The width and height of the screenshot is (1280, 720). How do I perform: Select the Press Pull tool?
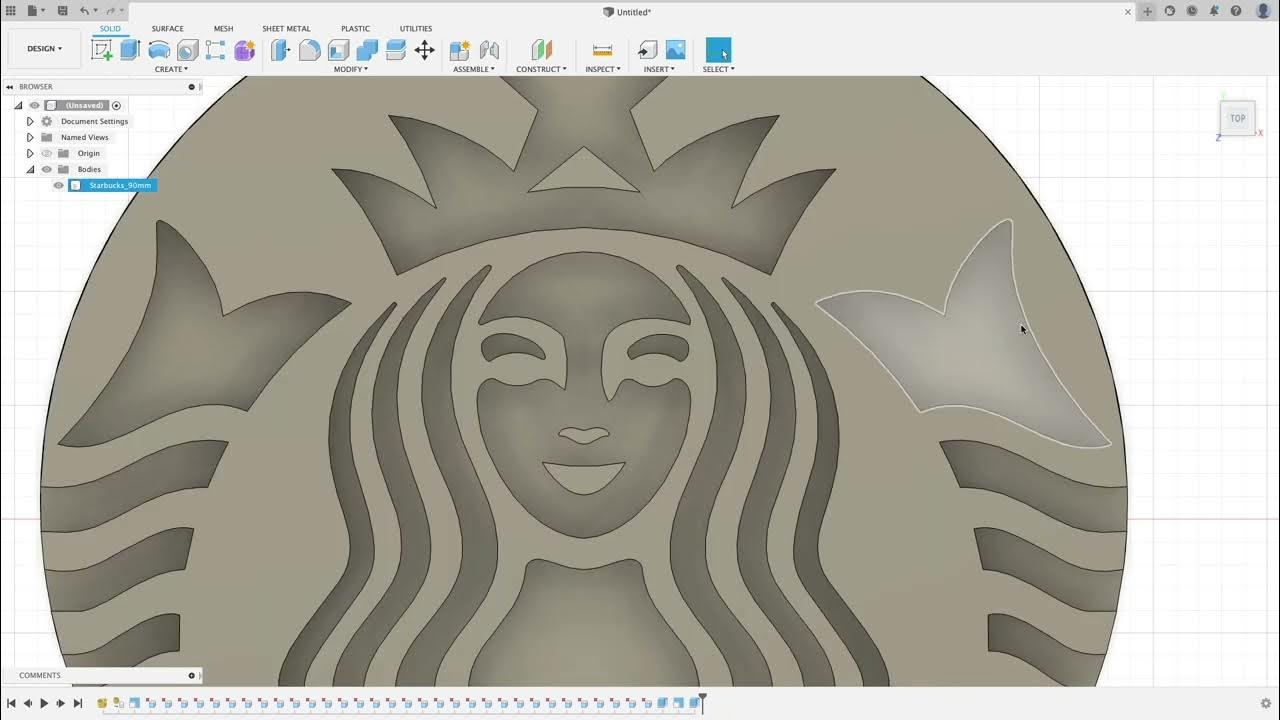pyautogui.click(x=281, y=50)
